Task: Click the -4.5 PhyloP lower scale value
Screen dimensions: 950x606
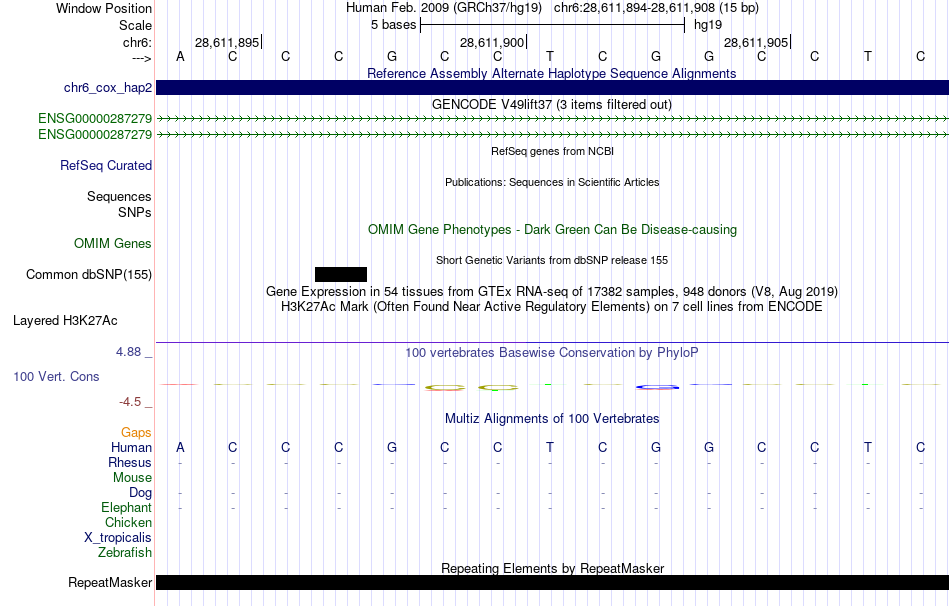Action: [130, 402]
